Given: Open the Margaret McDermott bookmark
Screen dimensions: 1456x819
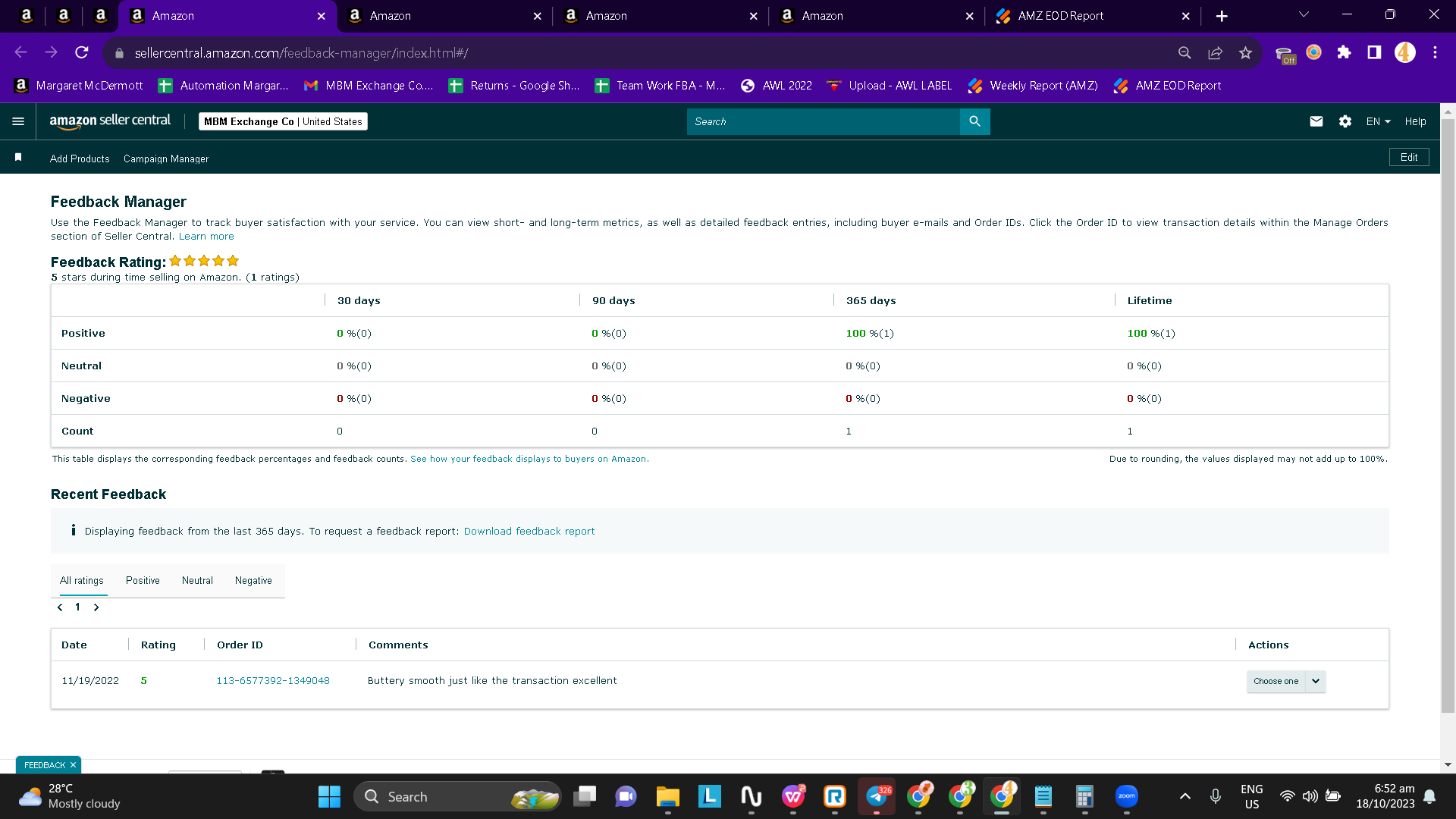Looking at the screenshot, I should pos(79,86).
